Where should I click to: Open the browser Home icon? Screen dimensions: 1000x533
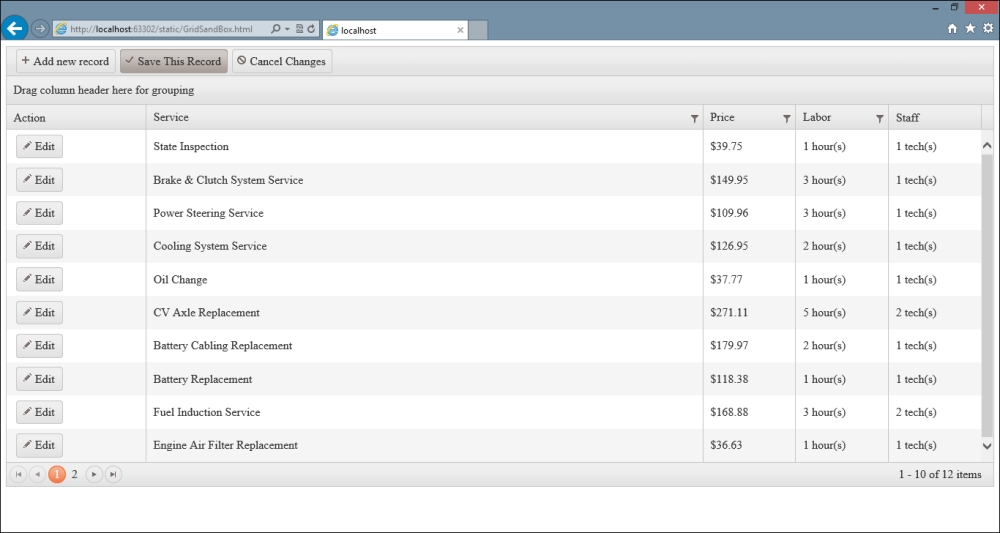click(952, 29)
